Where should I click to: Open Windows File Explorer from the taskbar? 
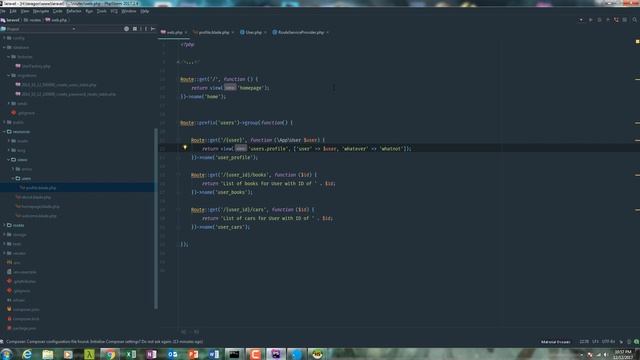tap(48, 354)
